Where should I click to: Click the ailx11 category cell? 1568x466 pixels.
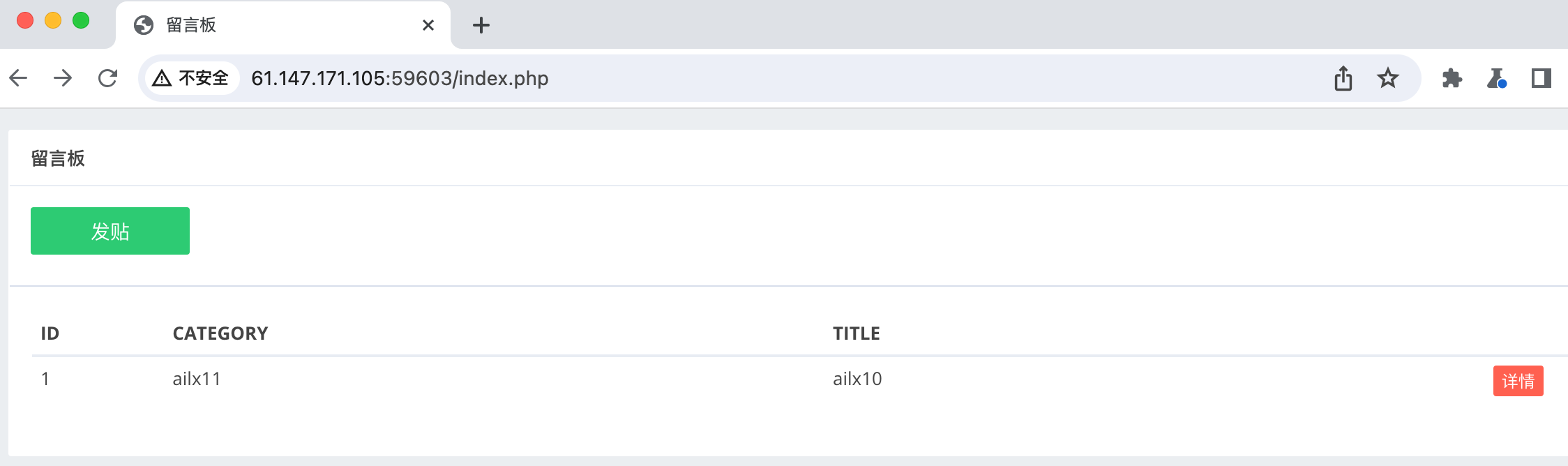pos(197,379)
